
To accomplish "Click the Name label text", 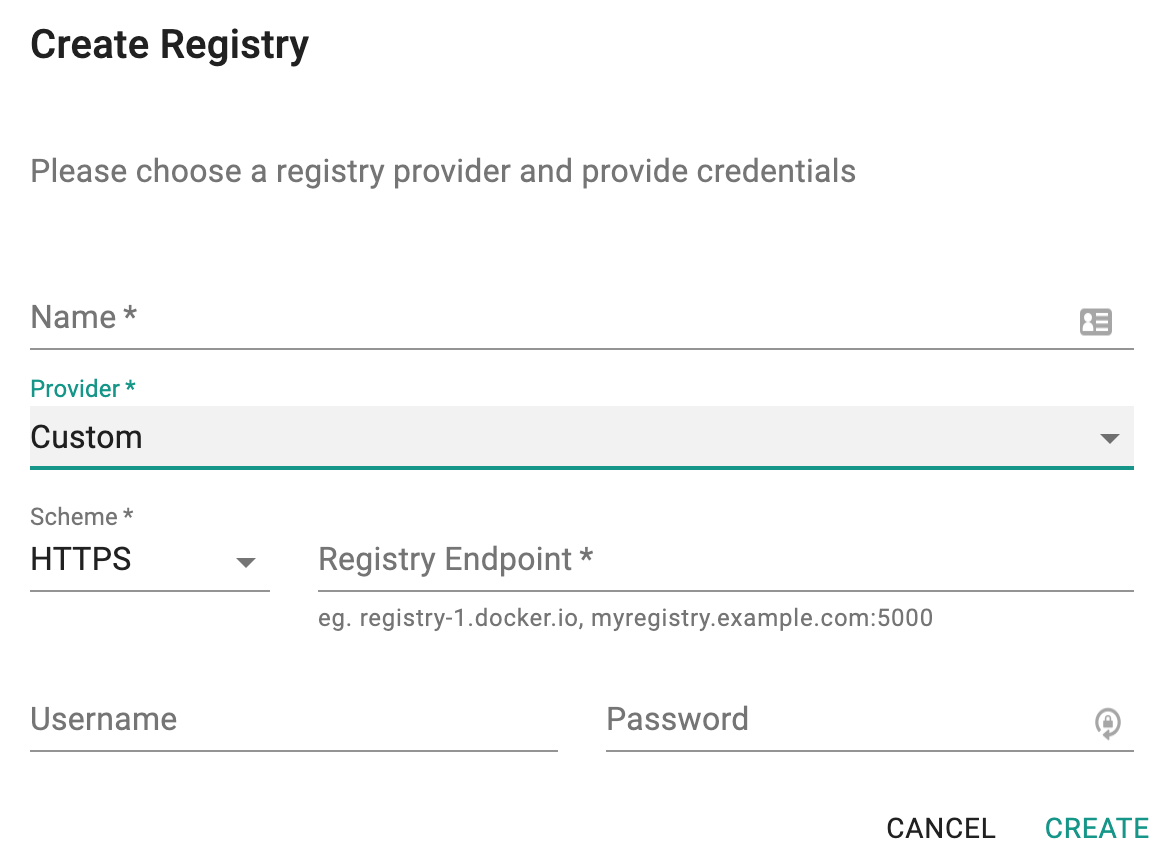I will (x=84, y=317).
